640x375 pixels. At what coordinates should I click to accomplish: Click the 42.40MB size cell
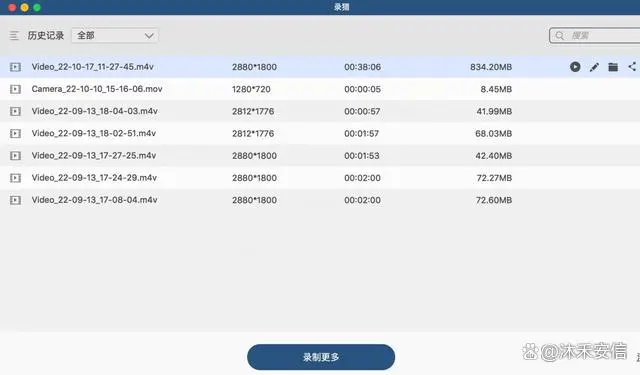click(493, 156)
